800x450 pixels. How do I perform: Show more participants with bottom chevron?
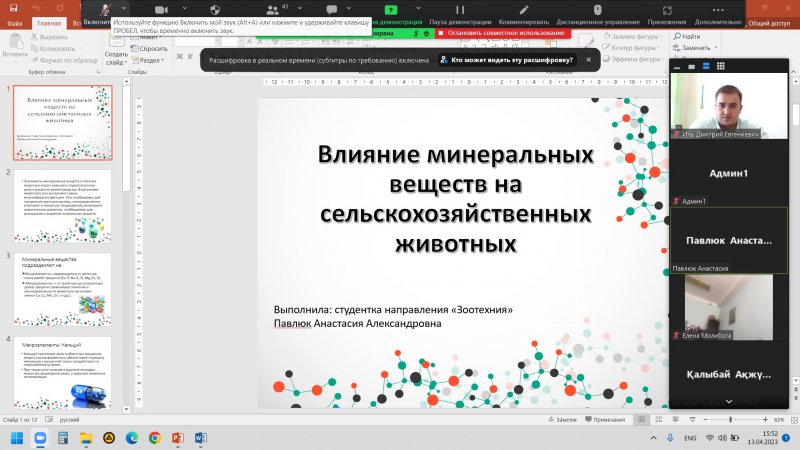tap(729, 402)
